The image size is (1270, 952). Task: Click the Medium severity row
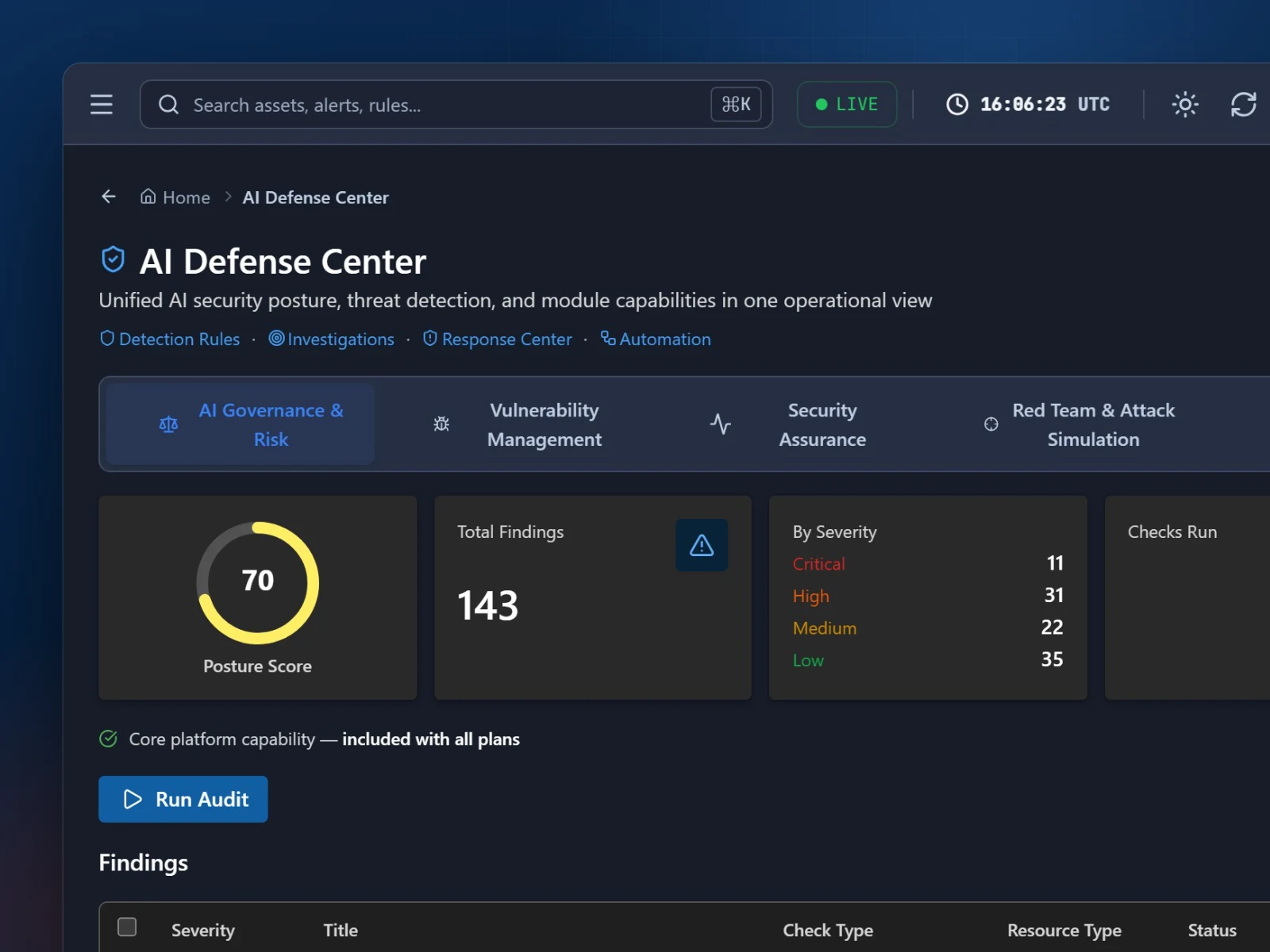click(x=928, y=628)
